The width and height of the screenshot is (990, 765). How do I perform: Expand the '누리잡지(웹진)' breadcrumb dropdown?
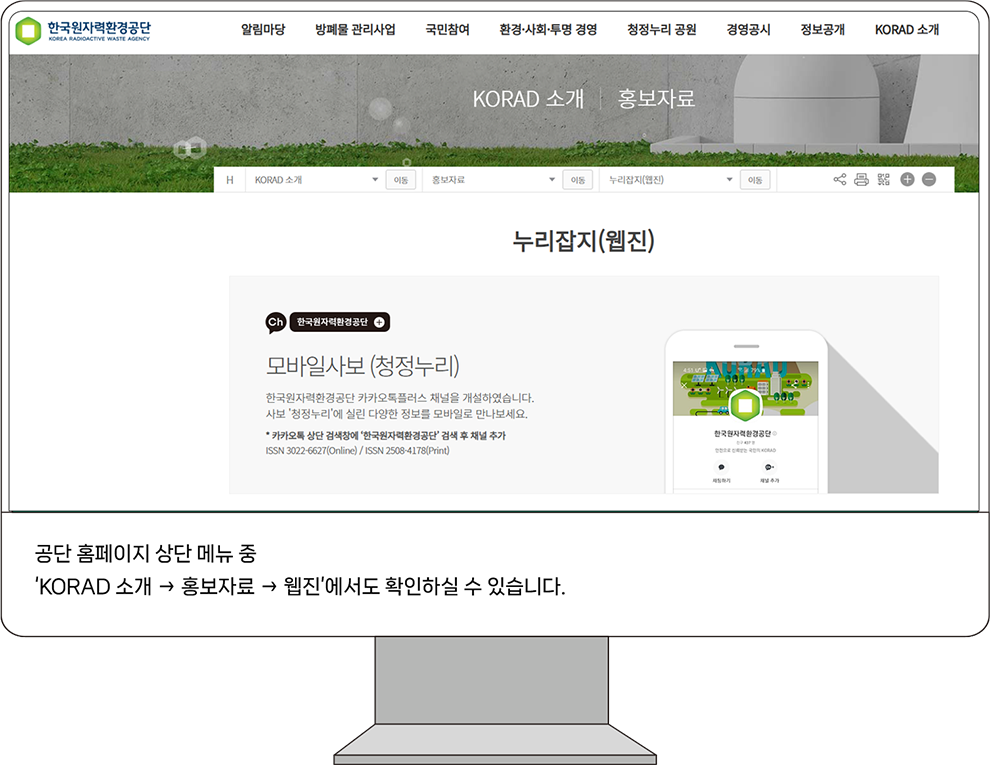(x=670, y=180)
